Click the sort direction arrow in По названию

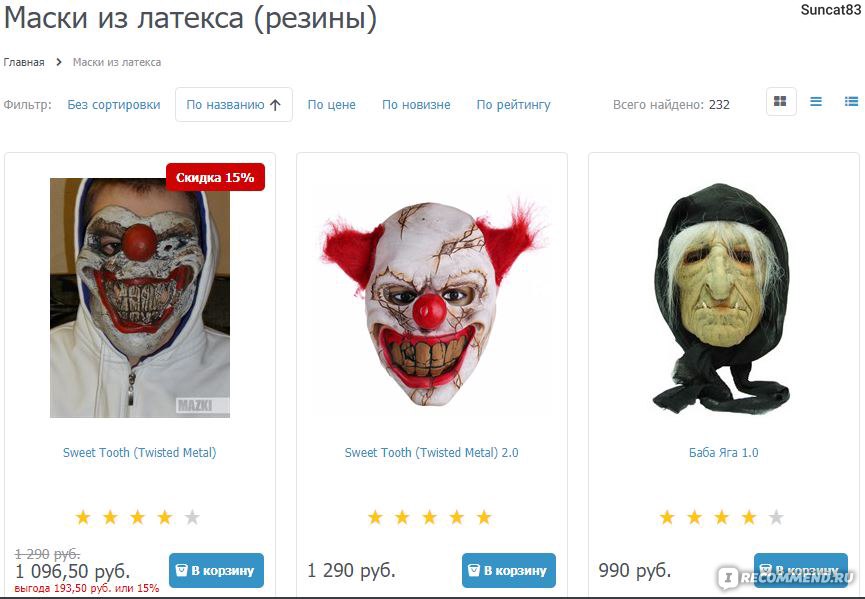point(275,105)
